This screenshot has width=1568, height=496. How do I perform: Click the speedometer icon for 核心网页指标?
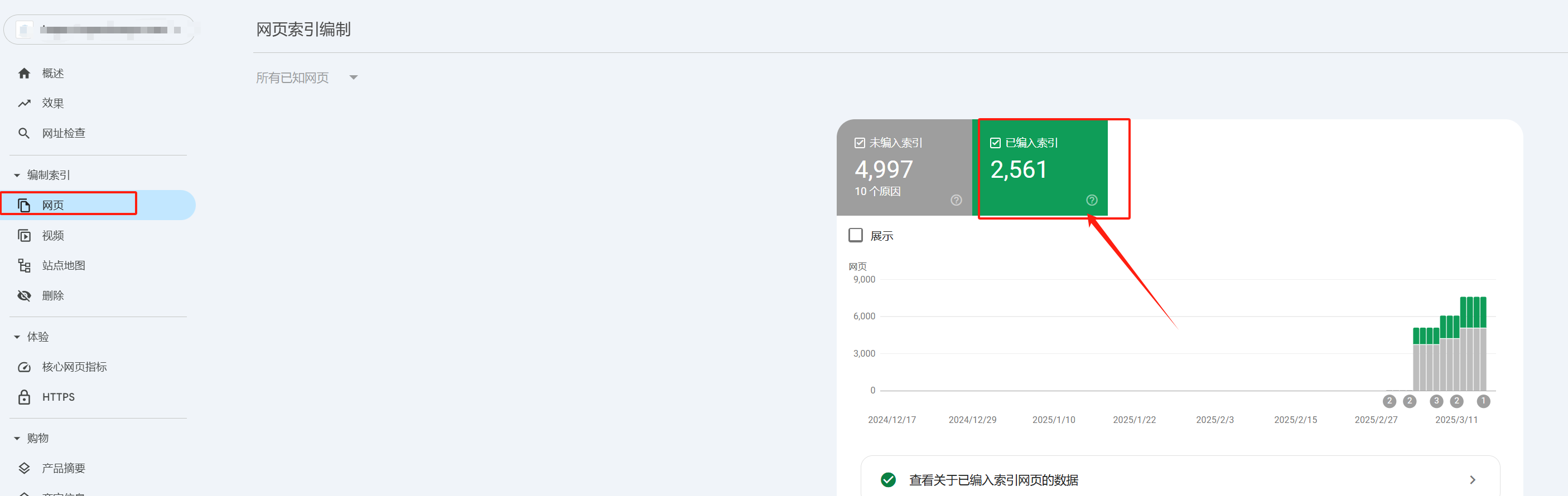tap(25, 367)
